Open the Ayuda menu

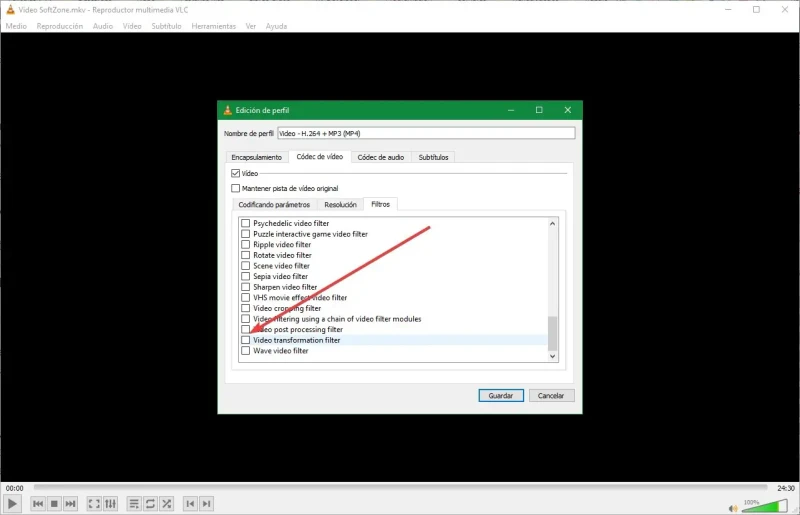276,26
